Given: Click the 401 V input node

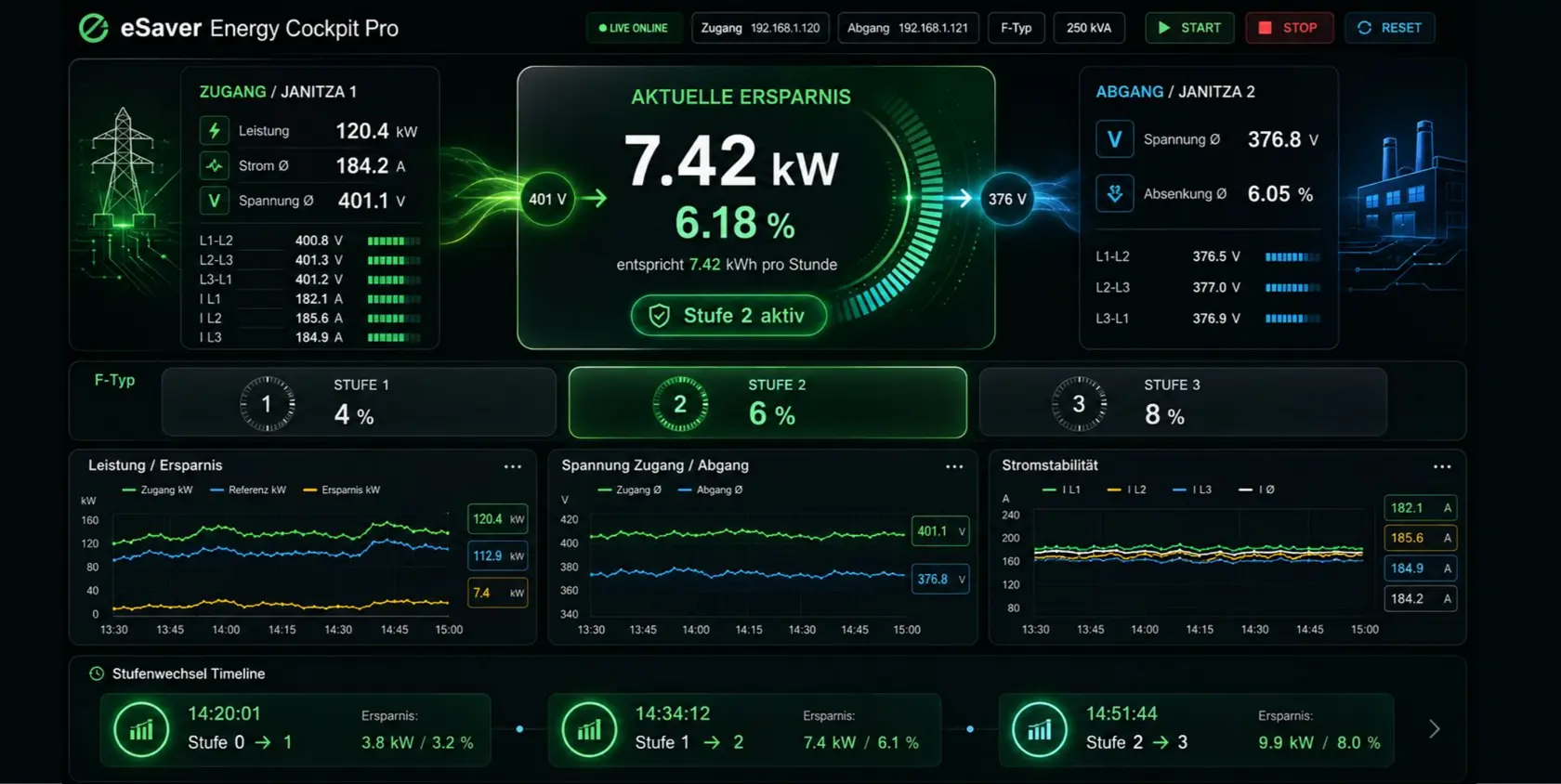Looking at the screenshot, I should [547, 199].
